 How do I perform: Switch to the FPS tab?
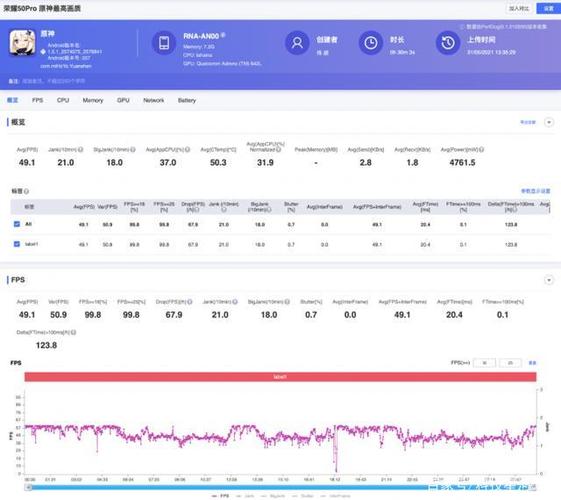click(x=38, y=100)
